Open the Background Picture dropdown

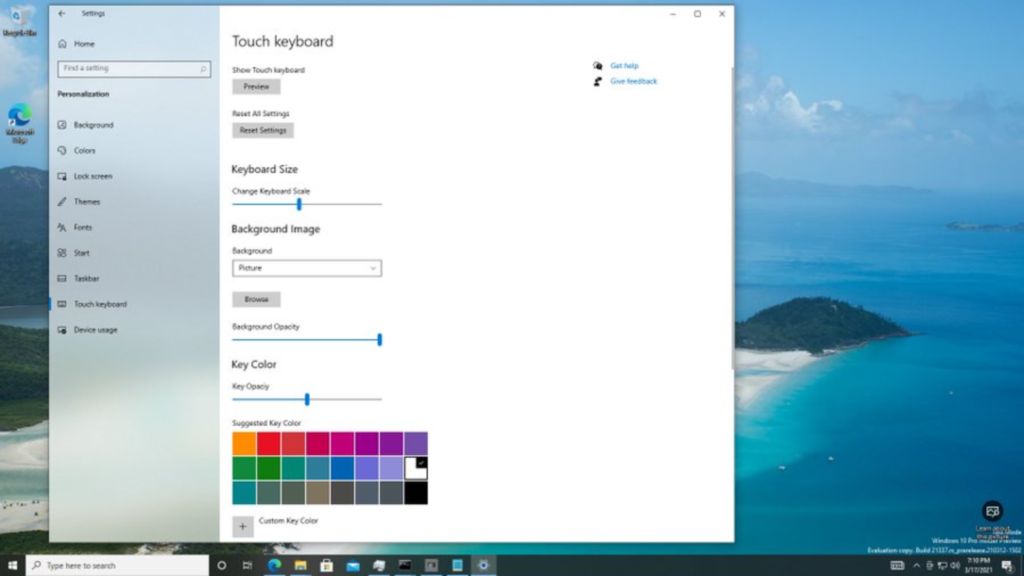coord(307,268)
